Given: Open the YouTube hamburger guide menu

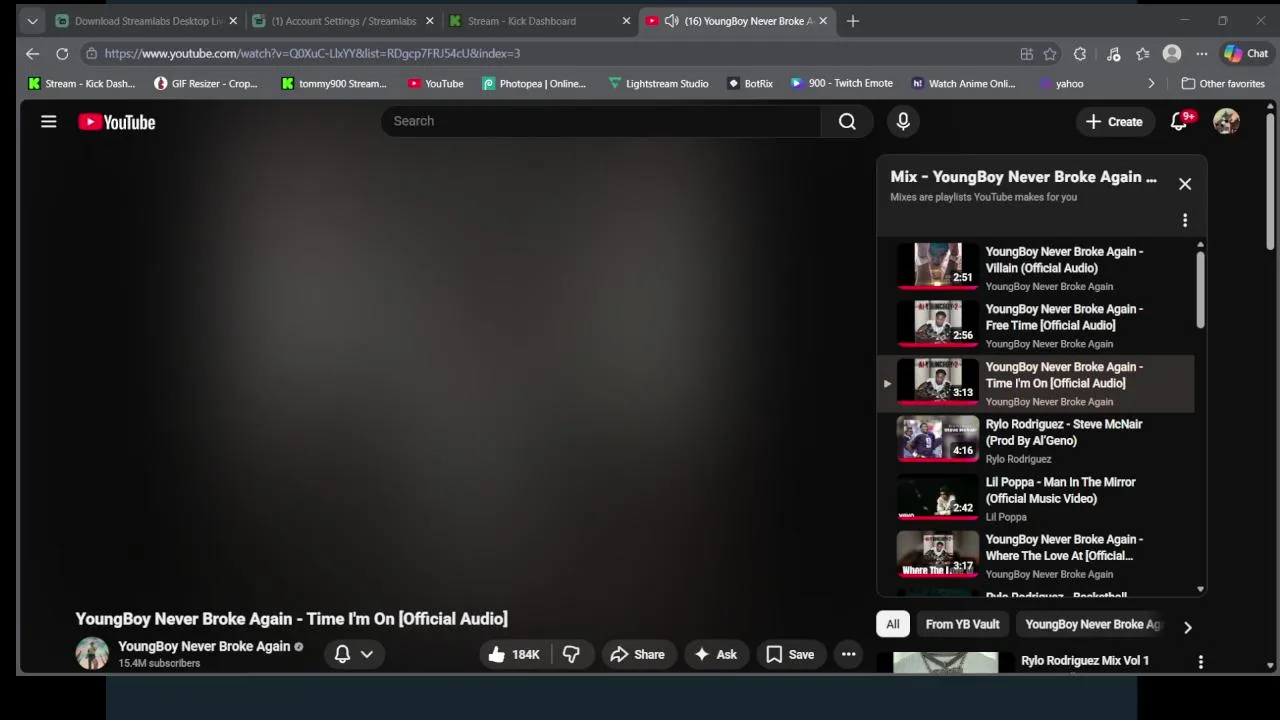Looking at the screenshot, I should (x=48, y=122).
